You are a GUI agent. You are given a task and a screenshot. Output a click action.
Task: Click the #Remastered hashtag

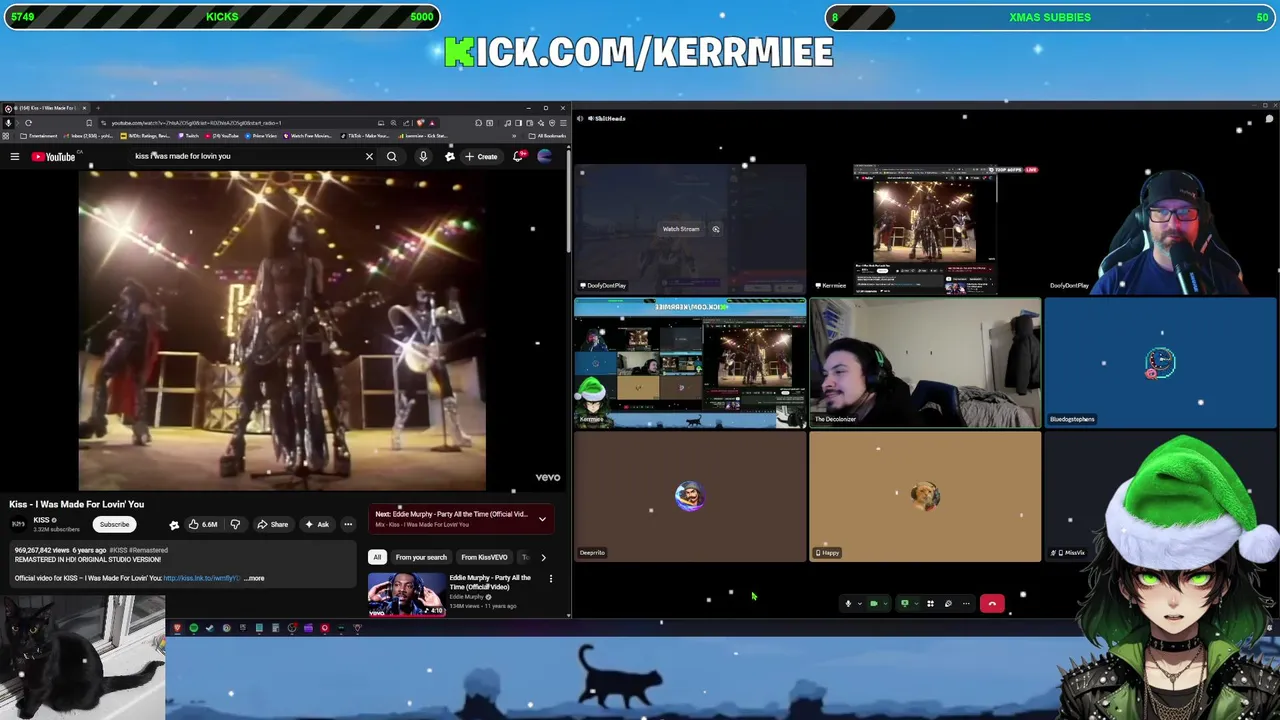click(148, 550)
